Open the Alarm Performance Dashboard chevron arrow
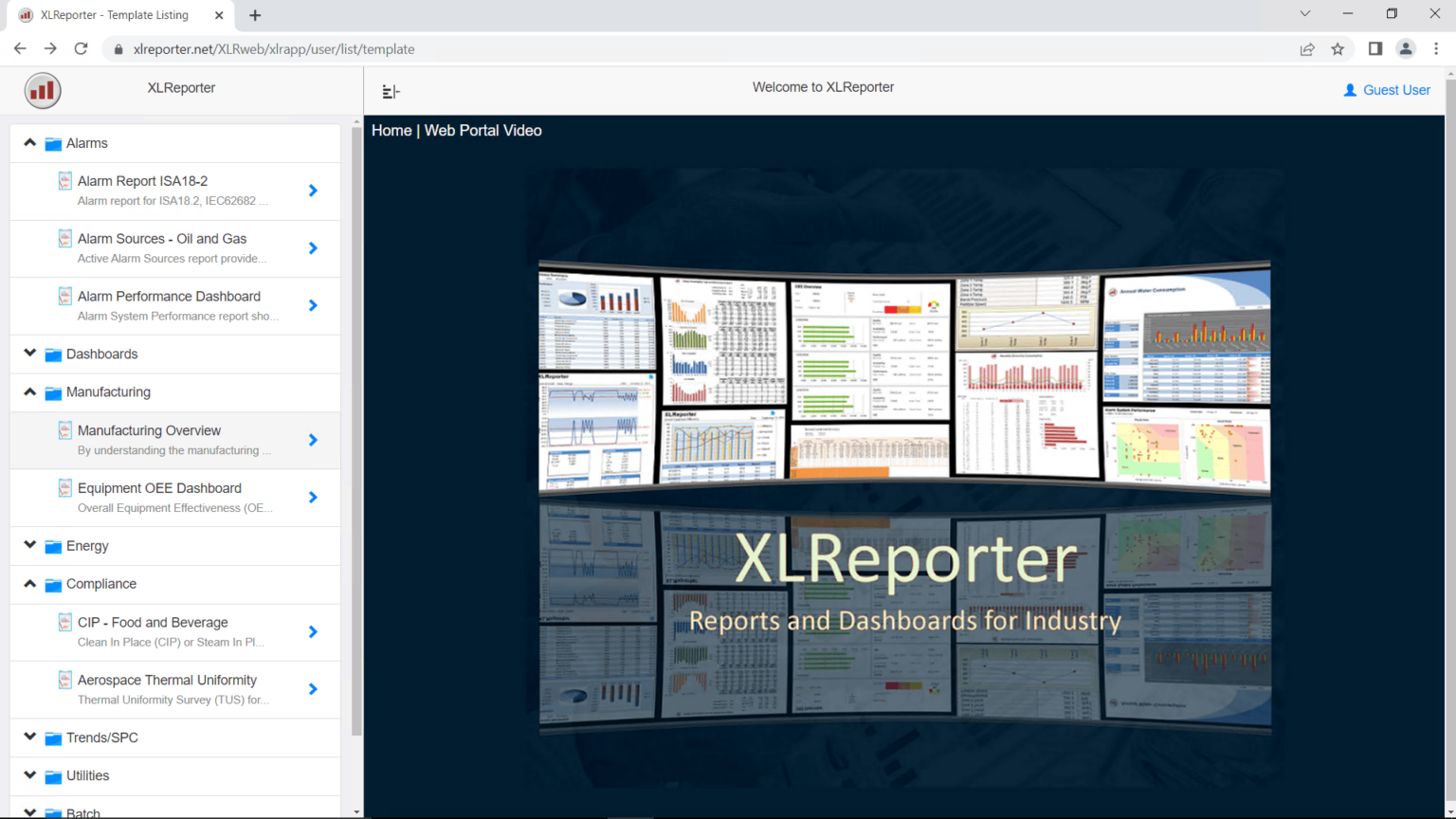Viewport: 1456px width, 819px height. click(313, 305)
